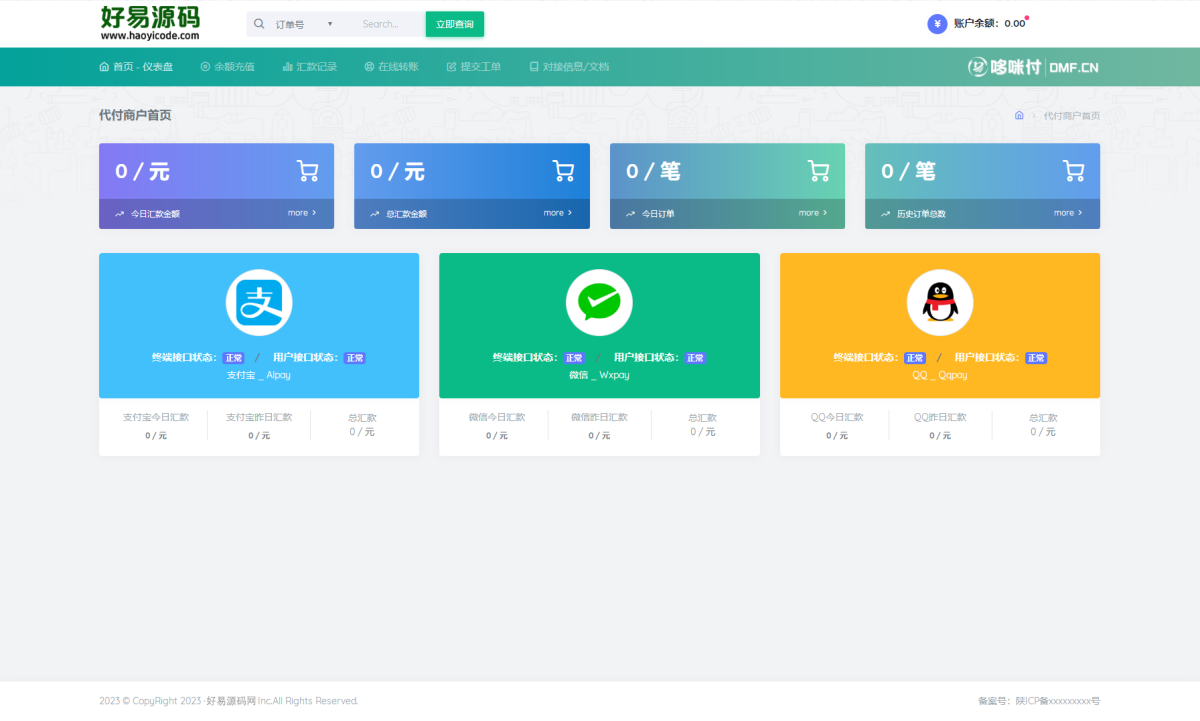Screen dimensions: 1200x721
Task: Open 首页 - 仪表盘 menu item
Action: [136, 67]
